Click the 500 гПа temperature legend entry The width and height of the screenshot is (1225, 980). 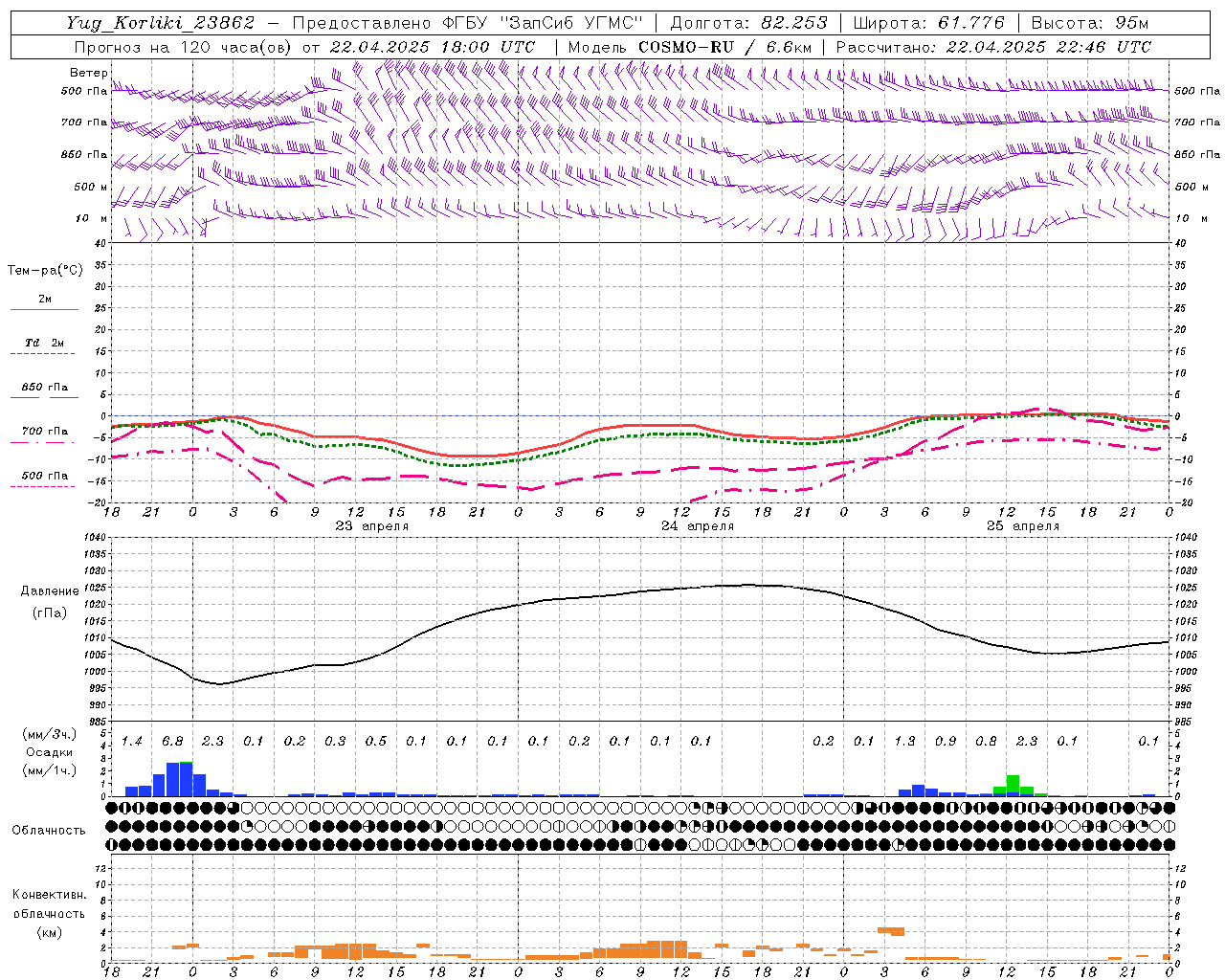44,476
